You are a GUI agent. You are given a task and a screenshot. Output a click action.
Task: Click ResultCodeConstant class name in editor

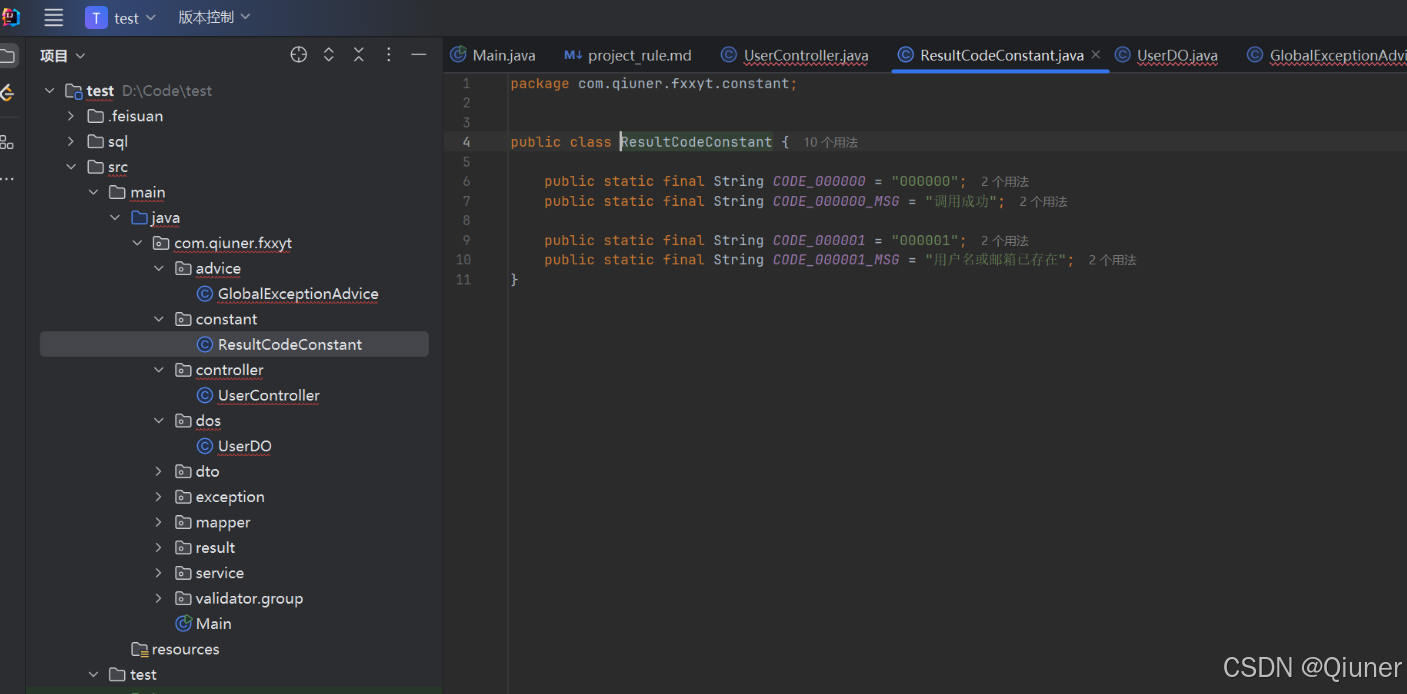point(696,142)
